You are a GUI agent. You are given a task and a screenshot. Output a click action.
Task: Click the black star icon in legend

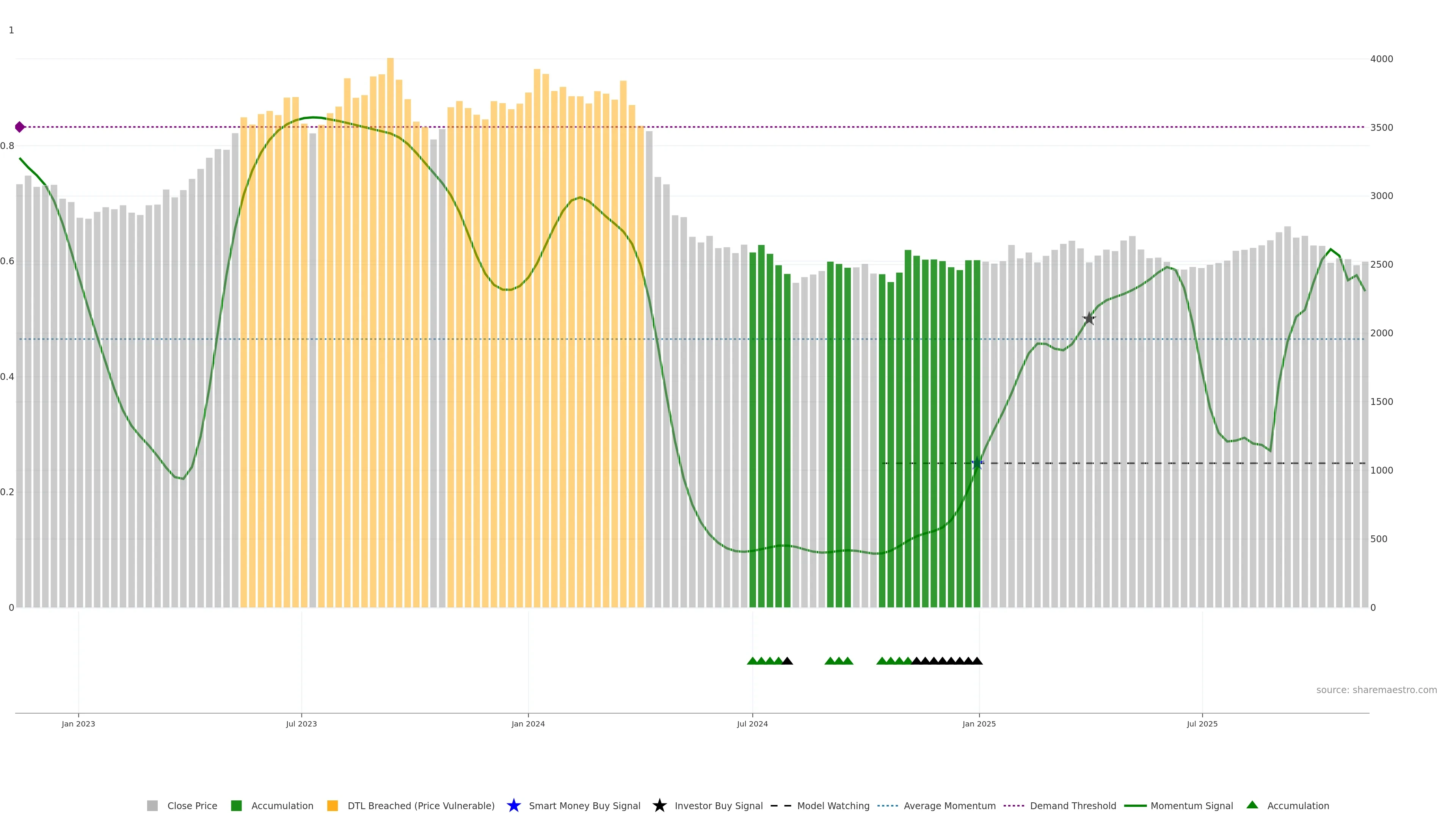pos(659,805)
